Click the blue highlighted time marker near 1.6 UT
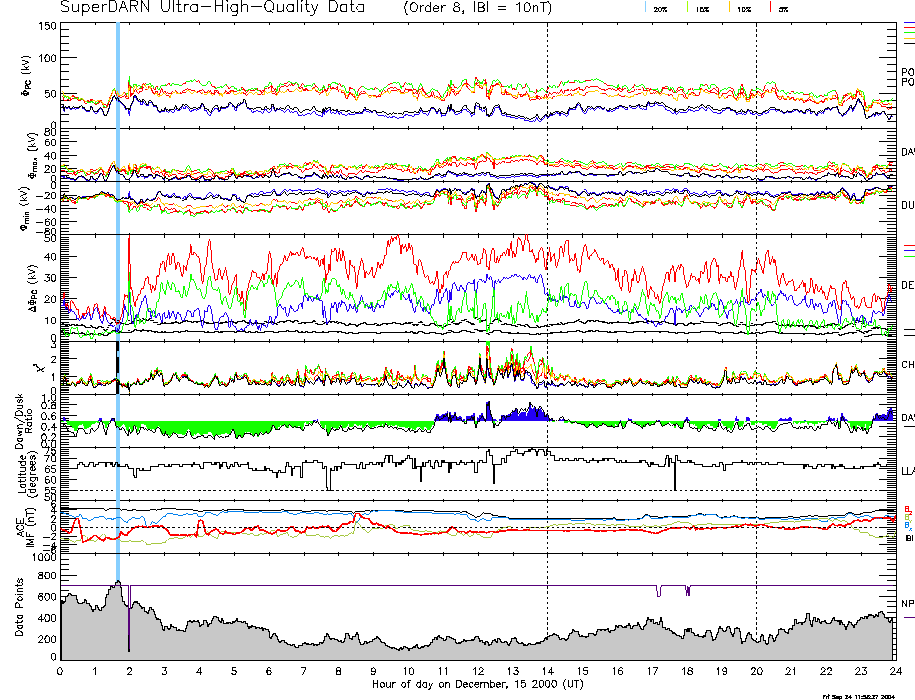Screen dimensions: 915x700 (x=118, y=302)
